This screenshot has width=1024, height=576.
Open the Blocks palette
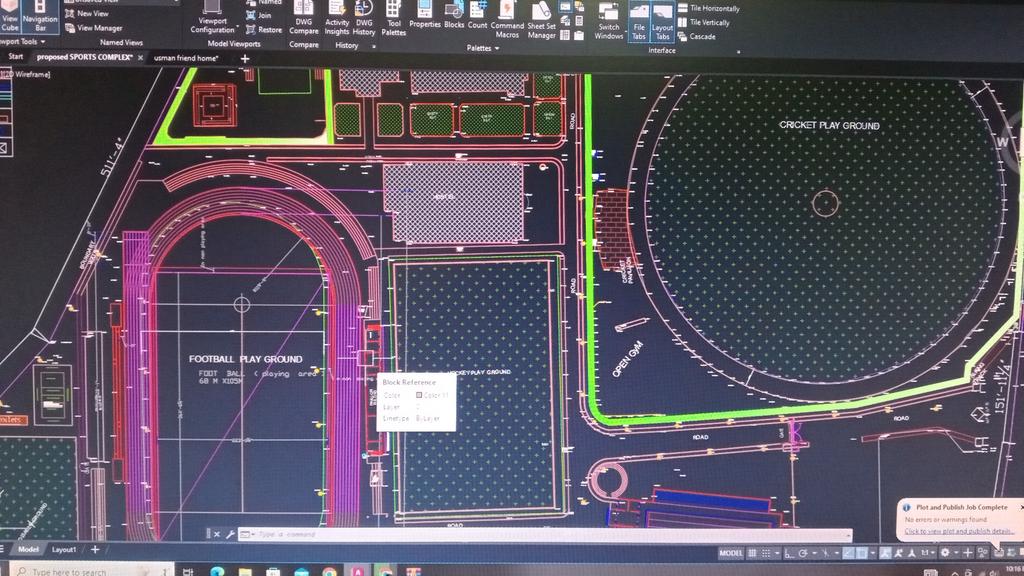click(x=454, y=16)
